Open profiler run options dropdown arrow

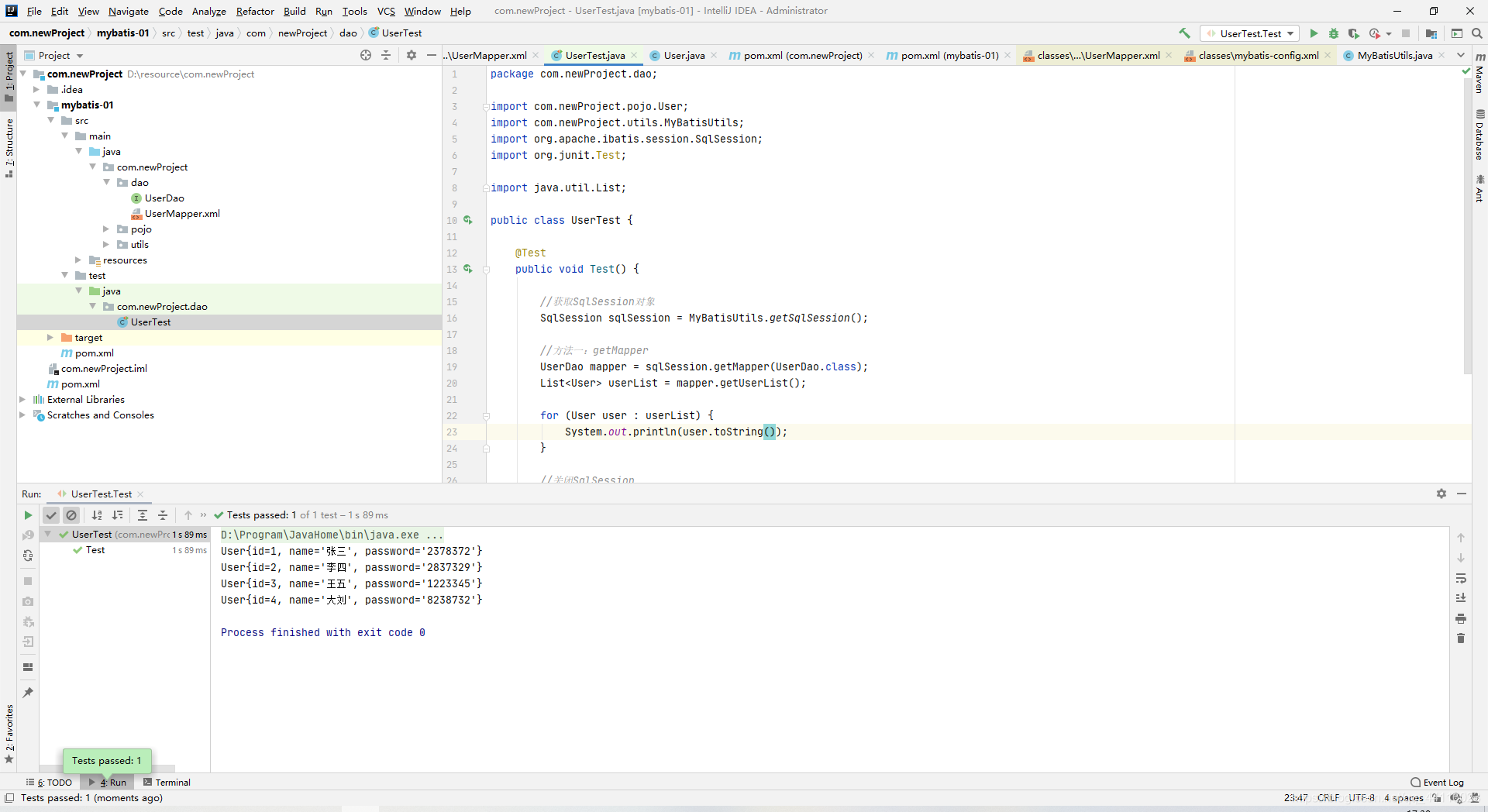tap(1389, 33)
